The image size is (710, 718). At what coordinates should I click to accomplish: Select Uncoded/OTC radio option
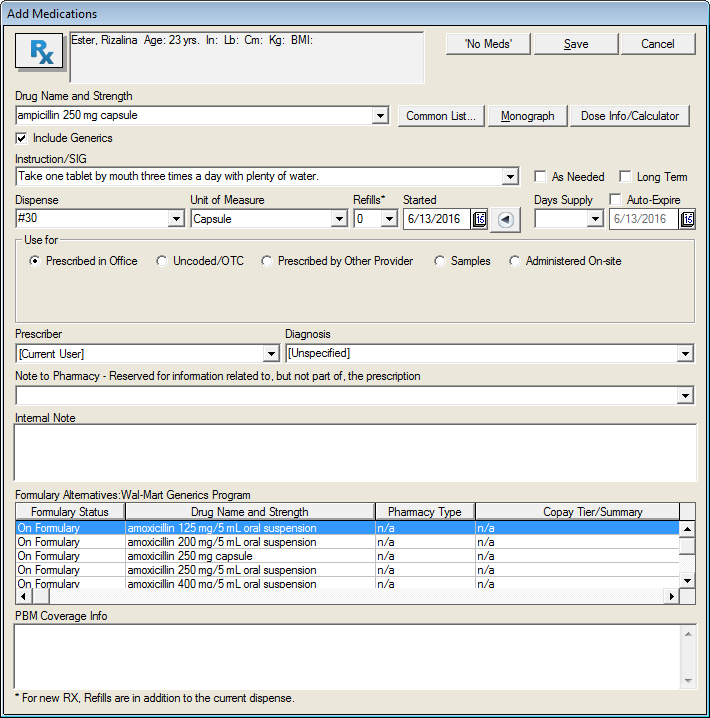[162, 261]
